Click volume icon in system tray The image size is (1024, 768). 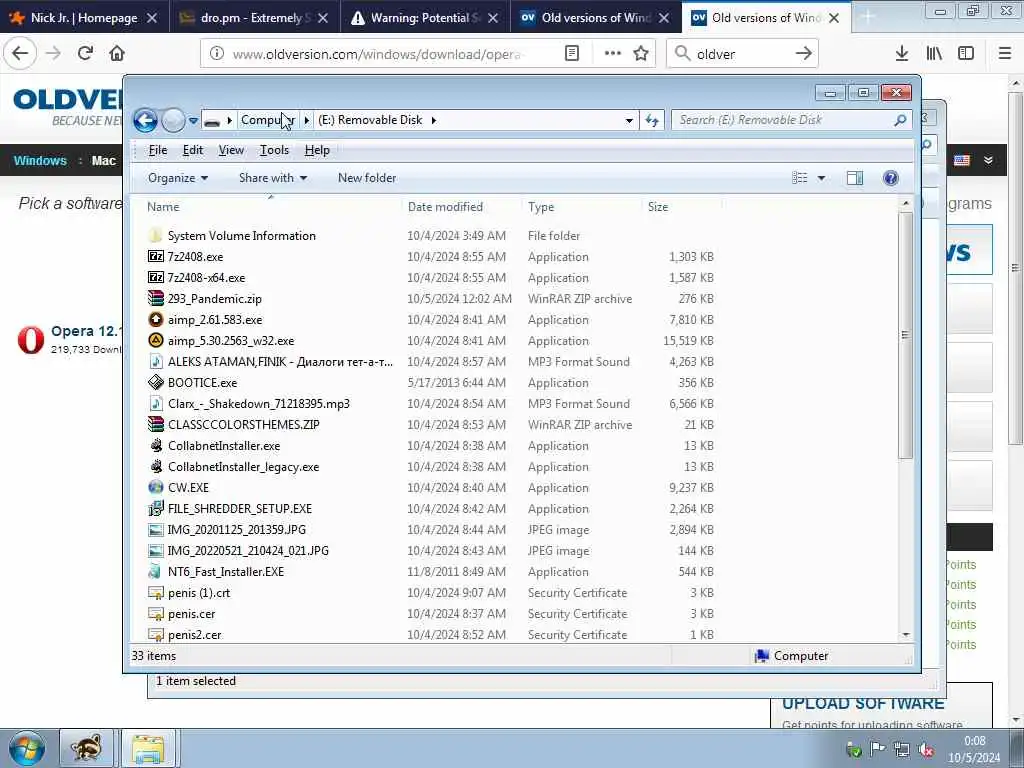point(926,750)
